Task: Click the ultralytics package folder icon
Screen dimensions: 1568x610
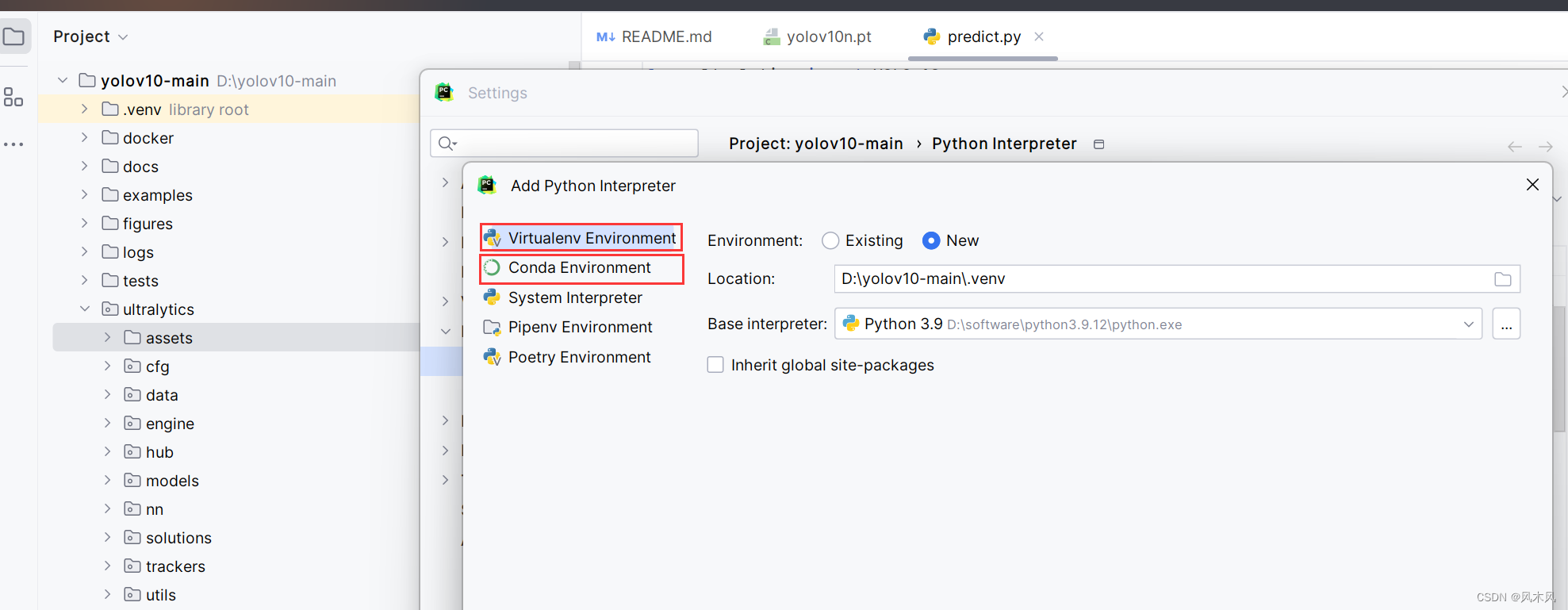Action: click(x=110, y=309)
